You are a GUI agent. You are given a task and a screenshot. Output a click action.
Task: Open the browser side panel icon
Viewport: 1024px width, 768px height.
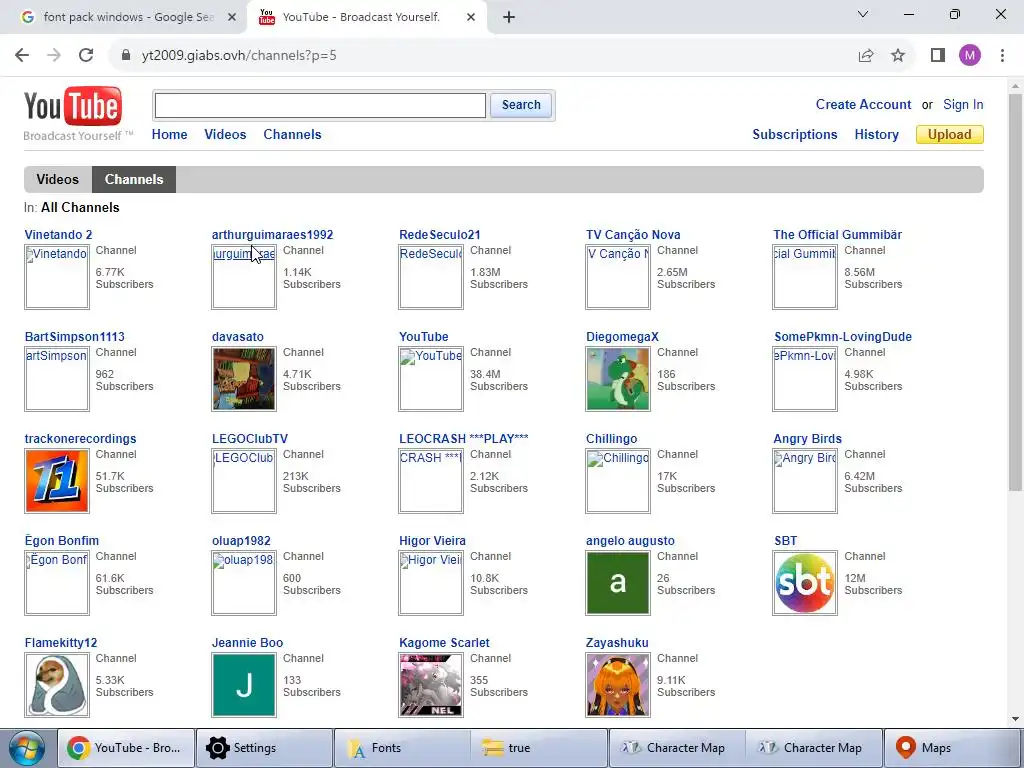(x=938, y=56)
